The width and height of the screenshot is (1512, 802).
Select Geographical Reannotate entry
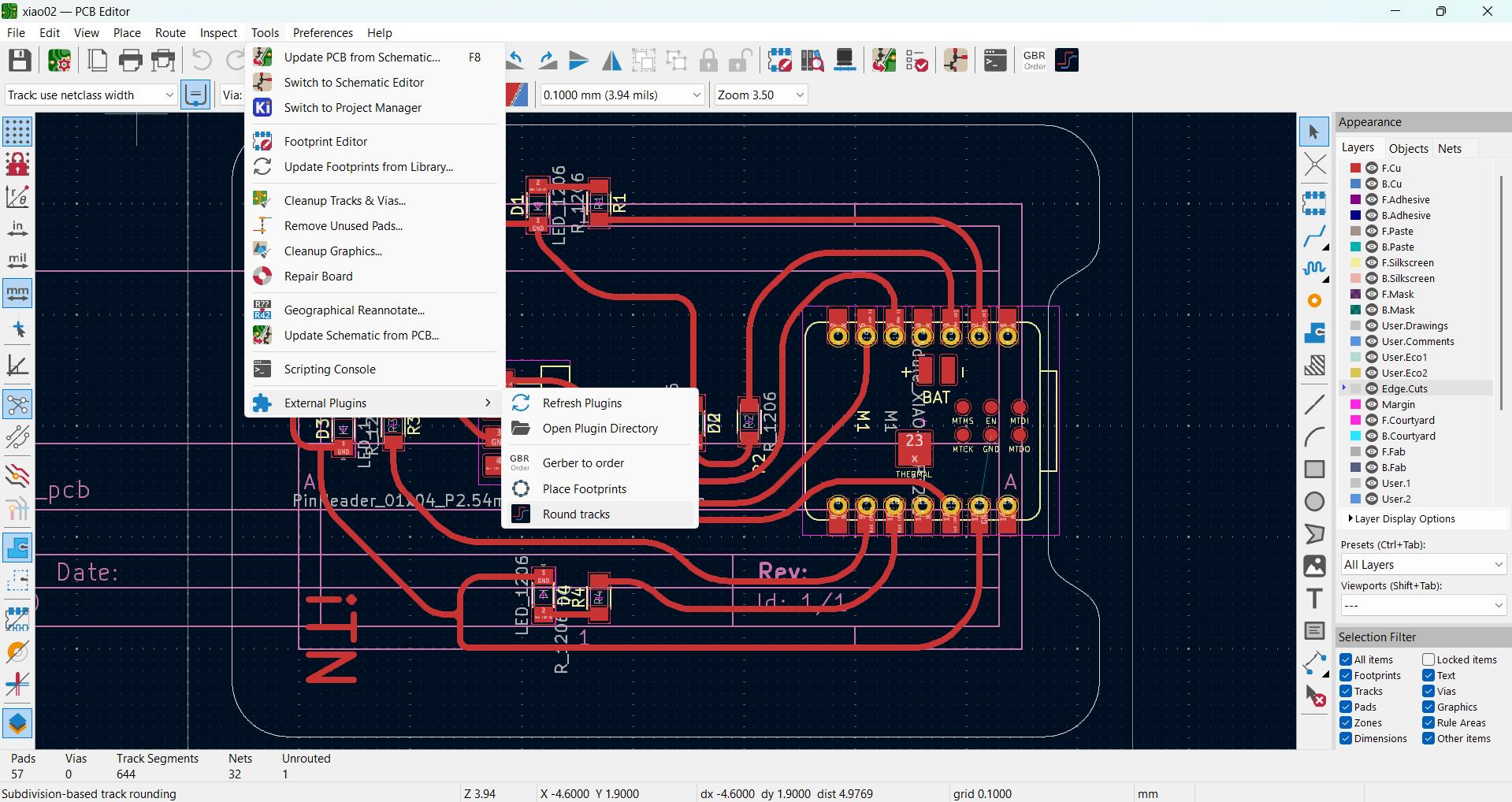(375, 310)
